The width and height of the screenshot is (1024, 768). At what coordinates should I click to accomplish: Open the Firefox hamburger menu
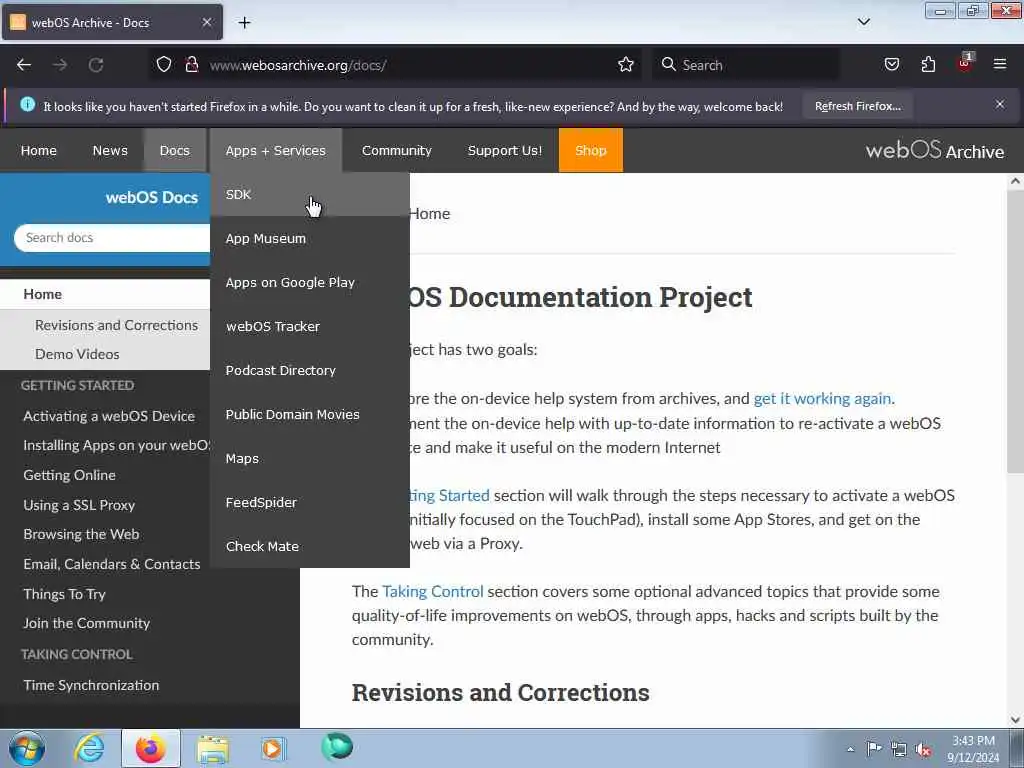point(1000,64)
